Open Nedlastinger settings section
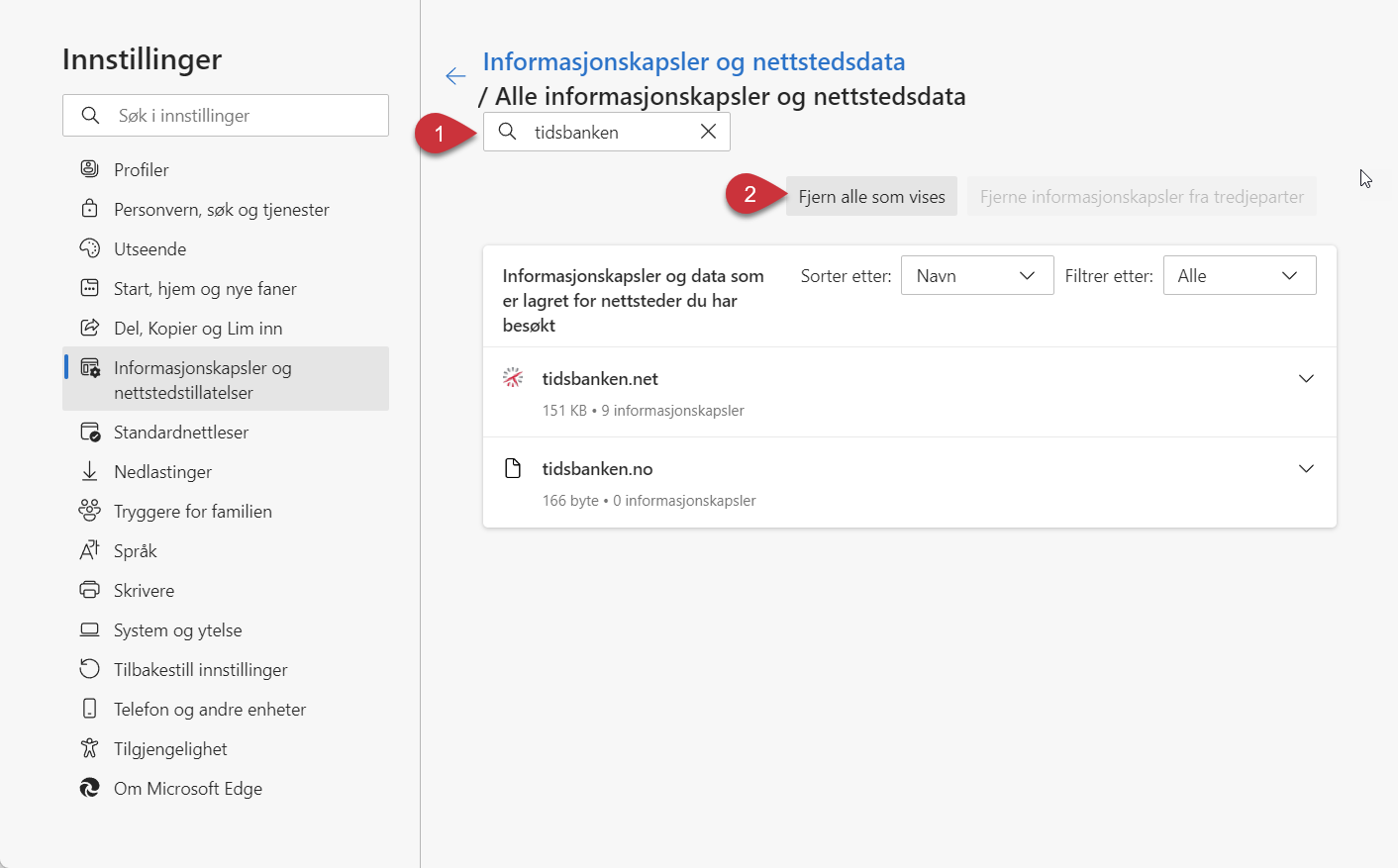Viewport: 1398px width, 868px height. tap(226, 471)
